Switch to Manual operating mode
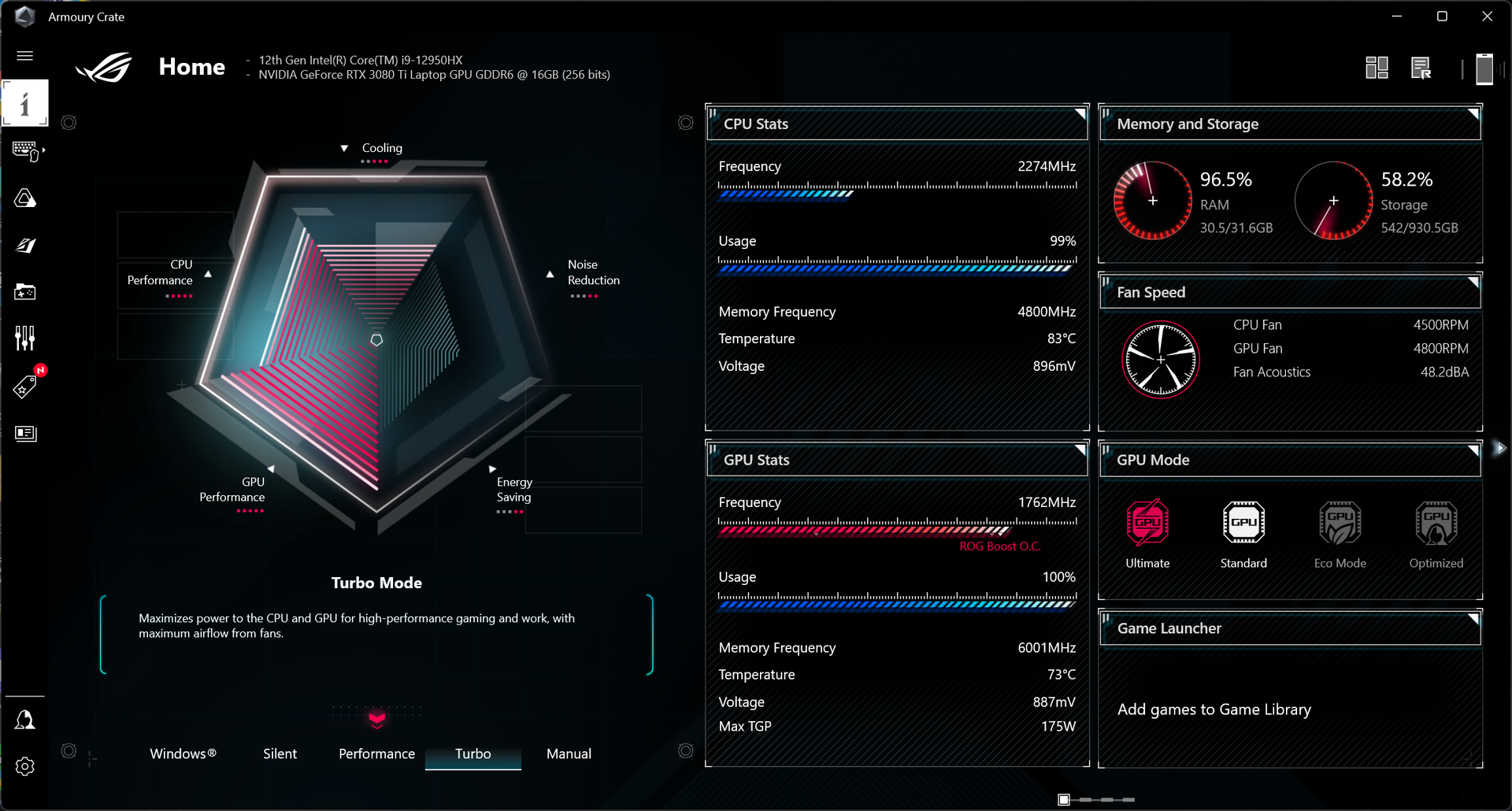This screenshot has width=1512, height=811. (569, 754)
